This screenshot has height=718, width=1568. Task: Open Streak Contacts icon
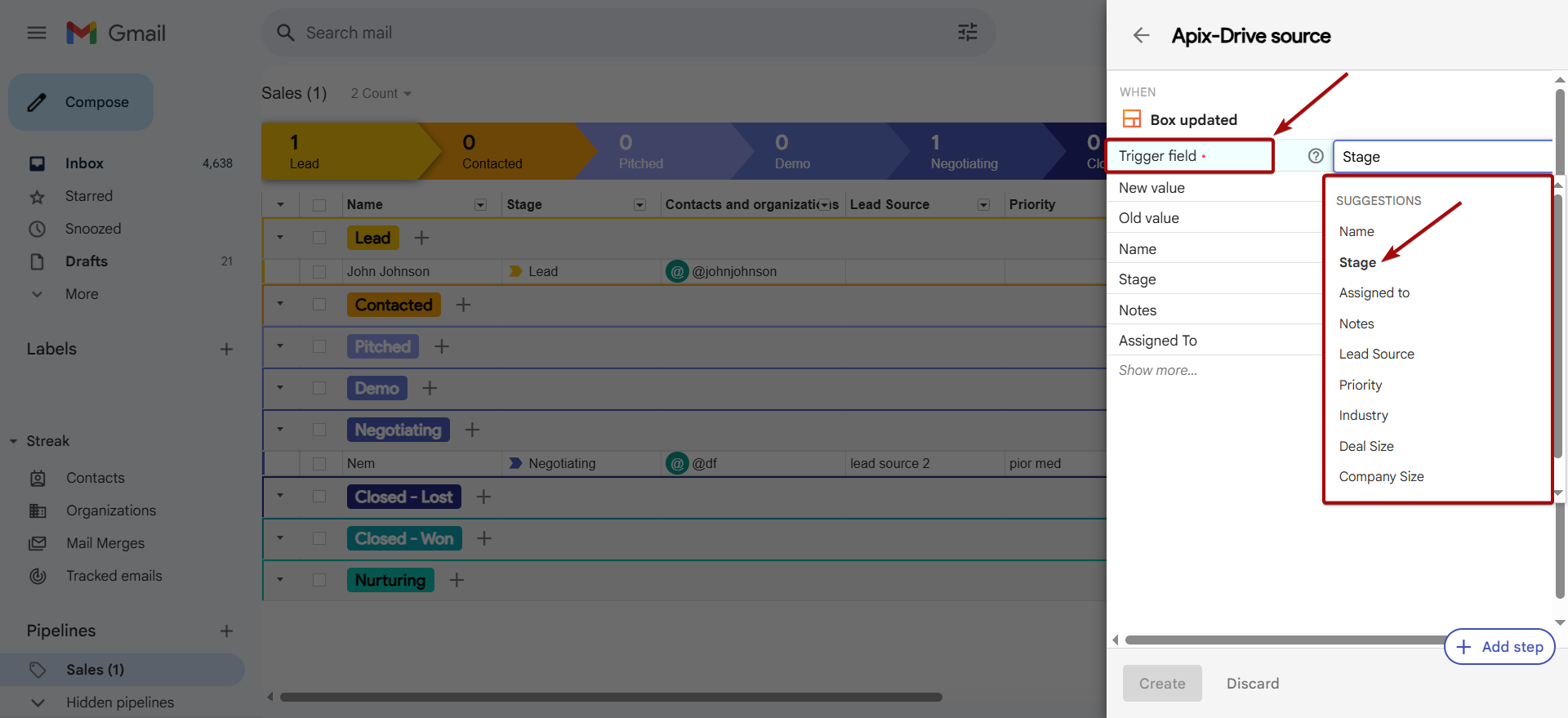(x=38, y=478)
